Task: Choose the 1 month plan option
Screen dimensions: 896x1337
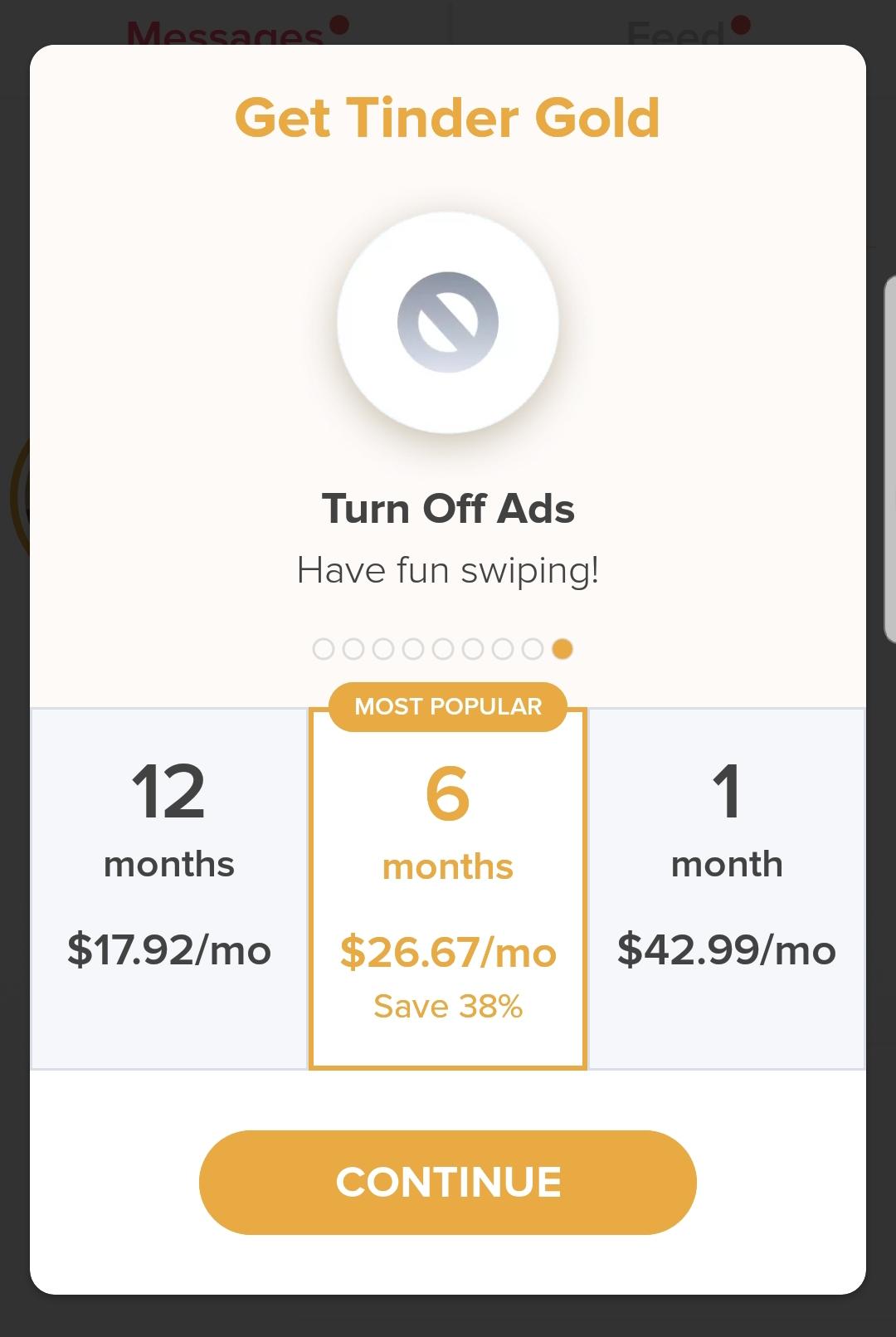Action: [727, 889]
